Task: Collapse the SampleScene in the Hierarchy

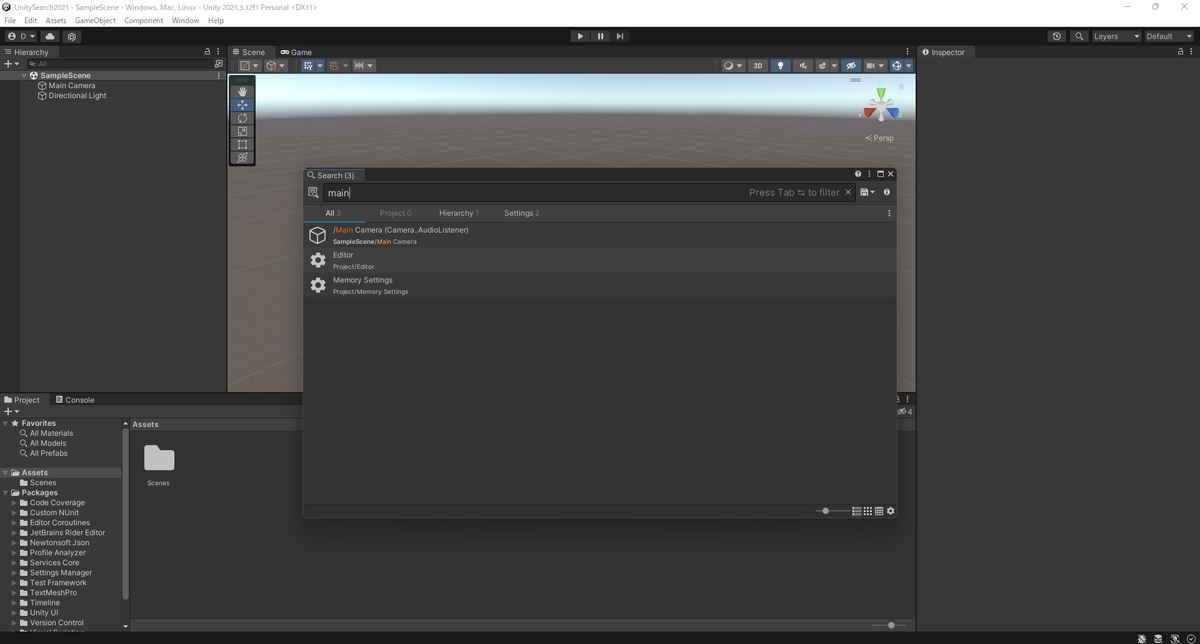Action: pyautogui.click(x=23, y=75)
